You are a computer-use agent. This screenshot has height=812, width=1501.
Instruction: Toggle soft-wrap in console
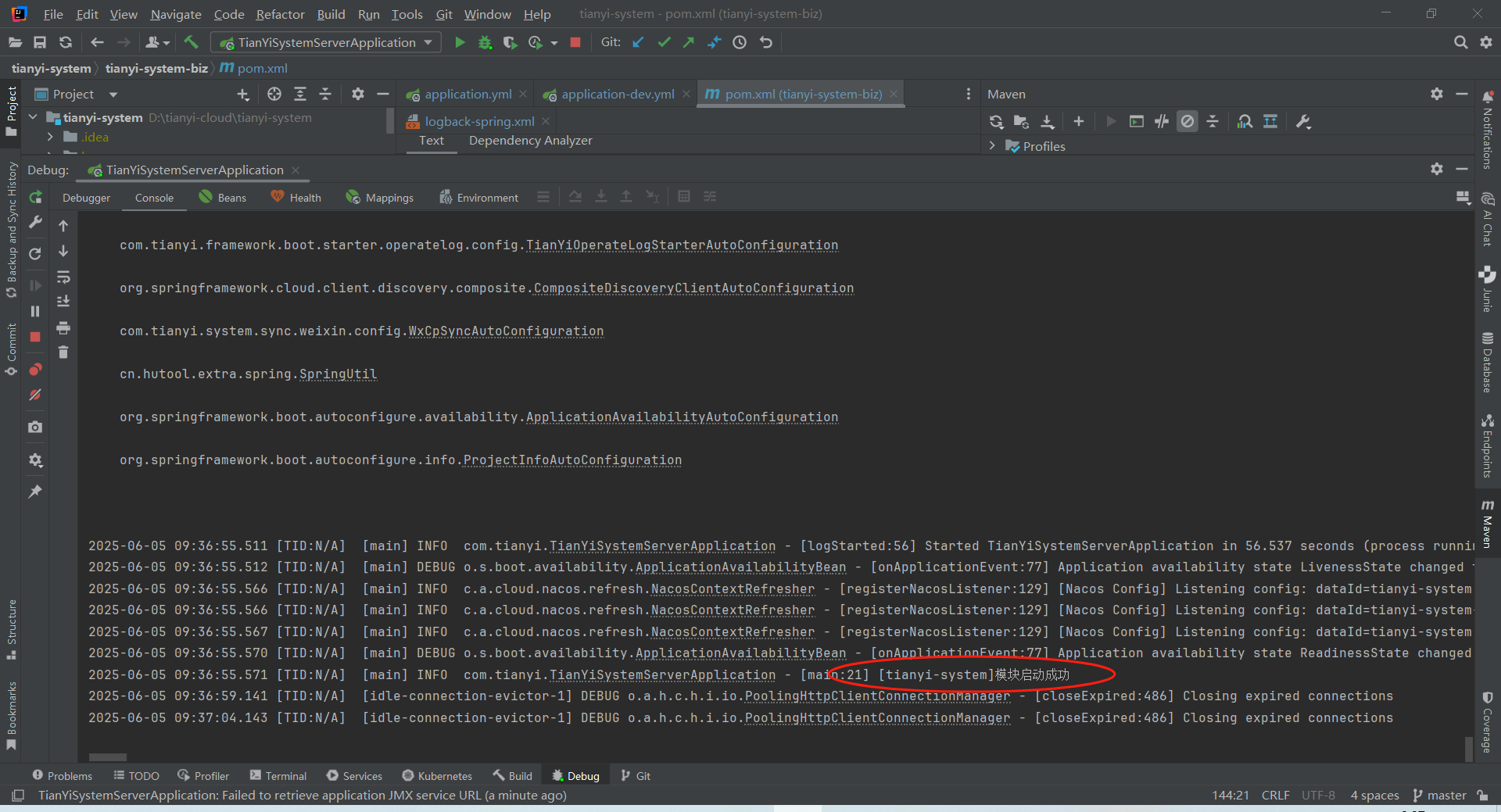pyautogui.click(x=63, y=277)
